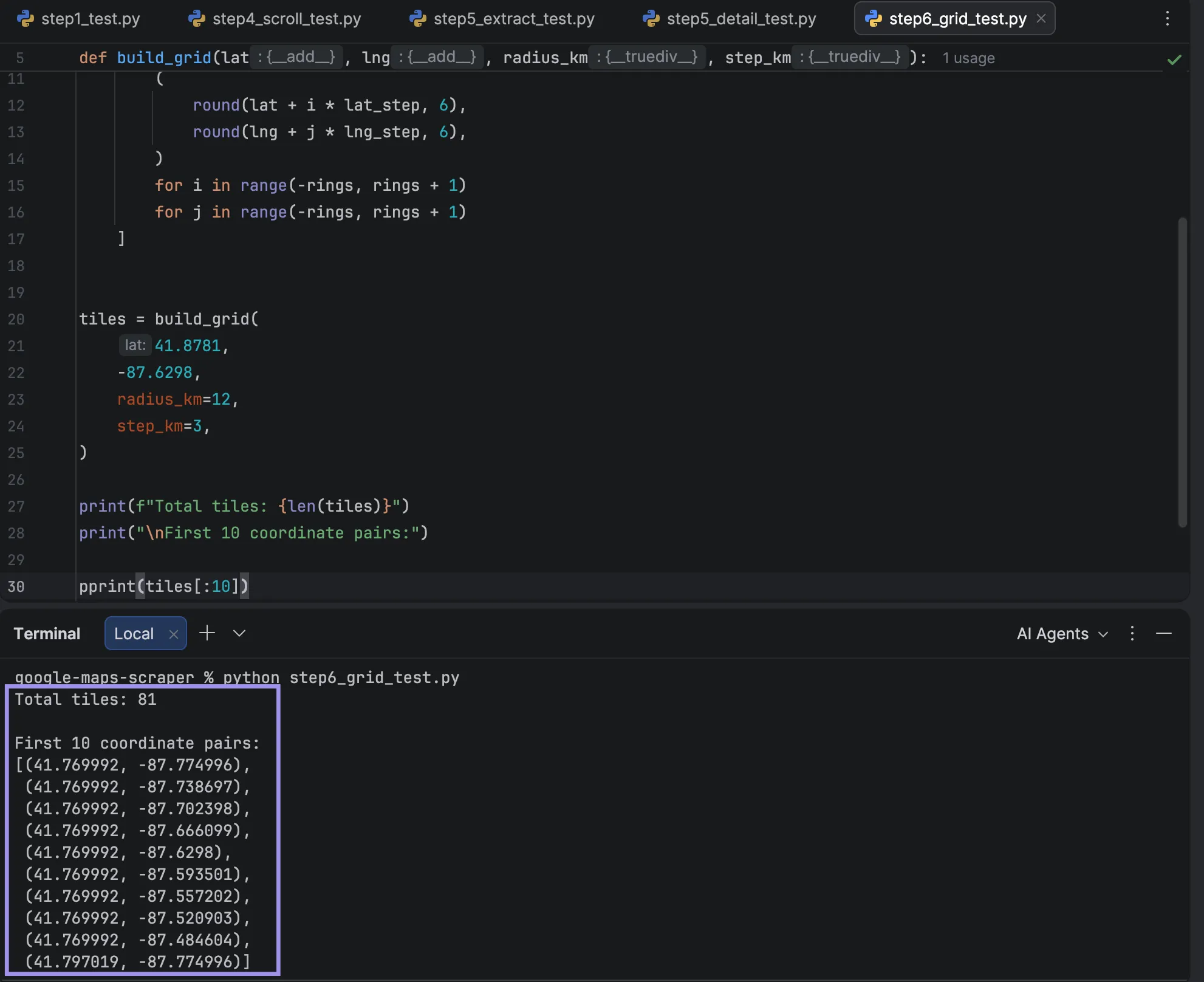
Task: Open the AI Agents dropdown
Action: click(x=1062, y=634)
